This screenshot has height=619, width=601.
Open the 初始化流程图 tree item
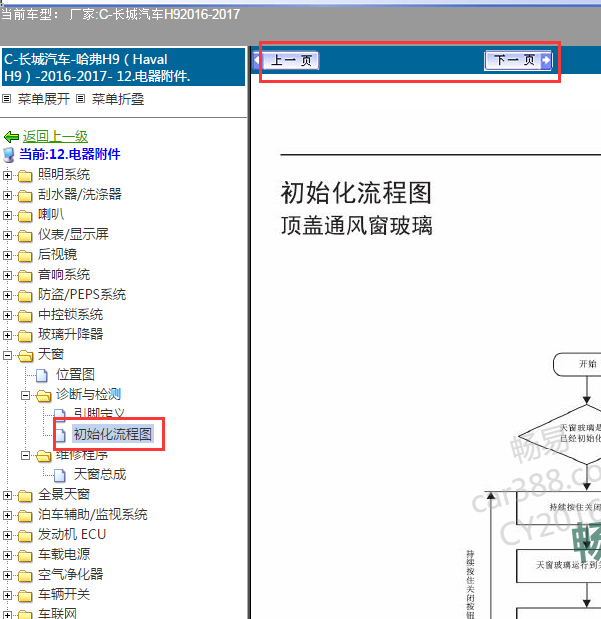pos(113,434)
